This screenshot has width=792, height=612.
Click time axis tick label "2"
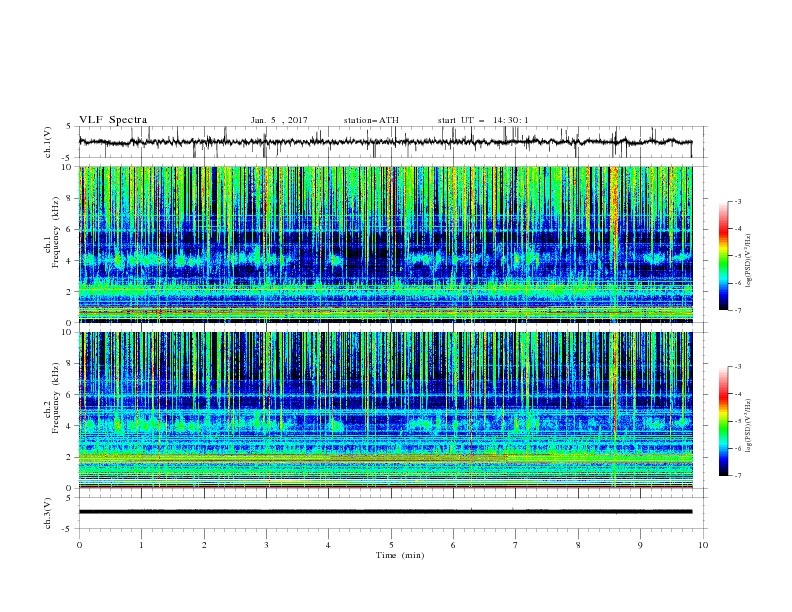[x=204, y=545]
